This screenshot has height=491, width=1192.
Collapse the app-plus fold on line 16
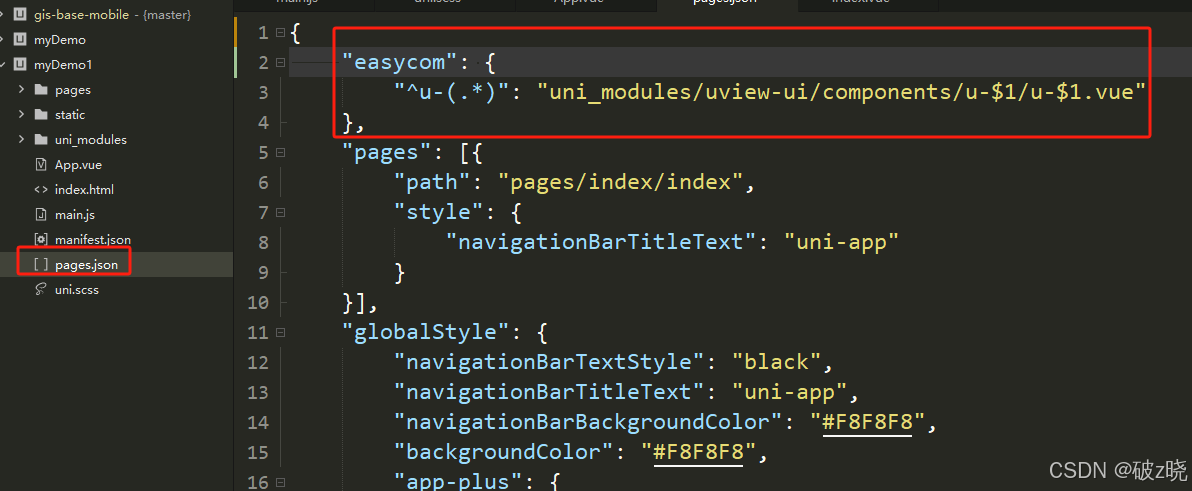pos(281,483)
